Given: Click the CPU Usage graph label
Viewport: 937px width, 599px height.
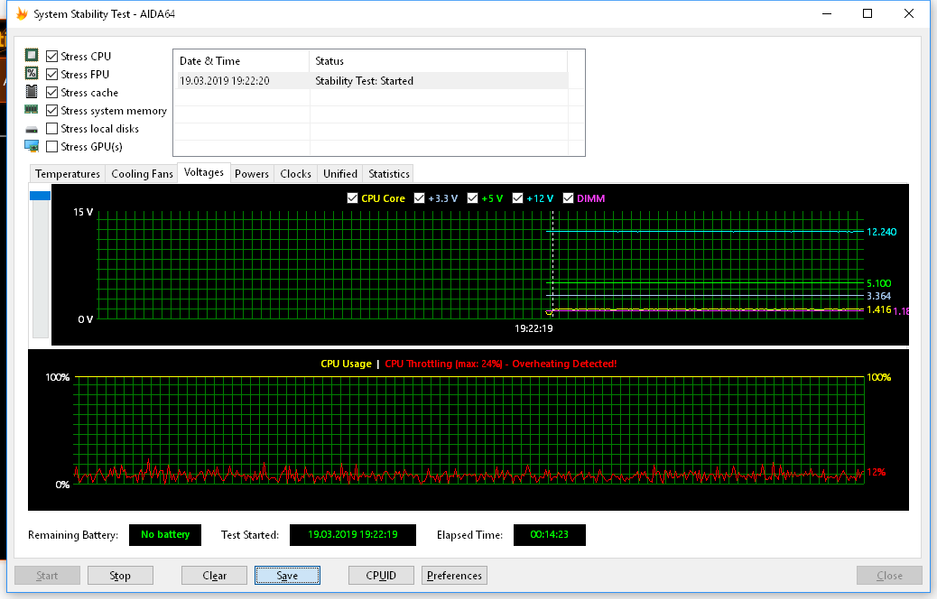Looking at the screenshot, I should coord(346,363).
